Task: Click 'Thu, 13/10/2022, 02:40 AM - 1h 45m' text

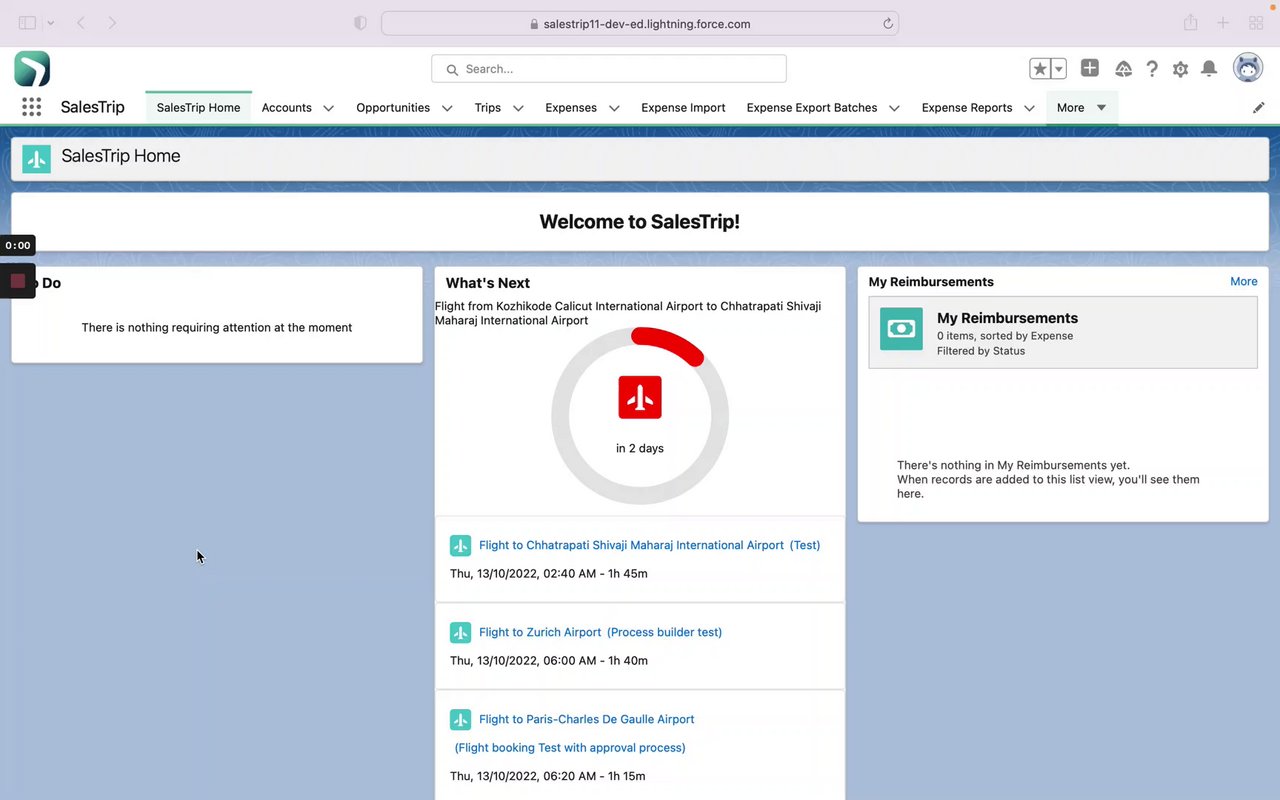Action: [549, 574]
